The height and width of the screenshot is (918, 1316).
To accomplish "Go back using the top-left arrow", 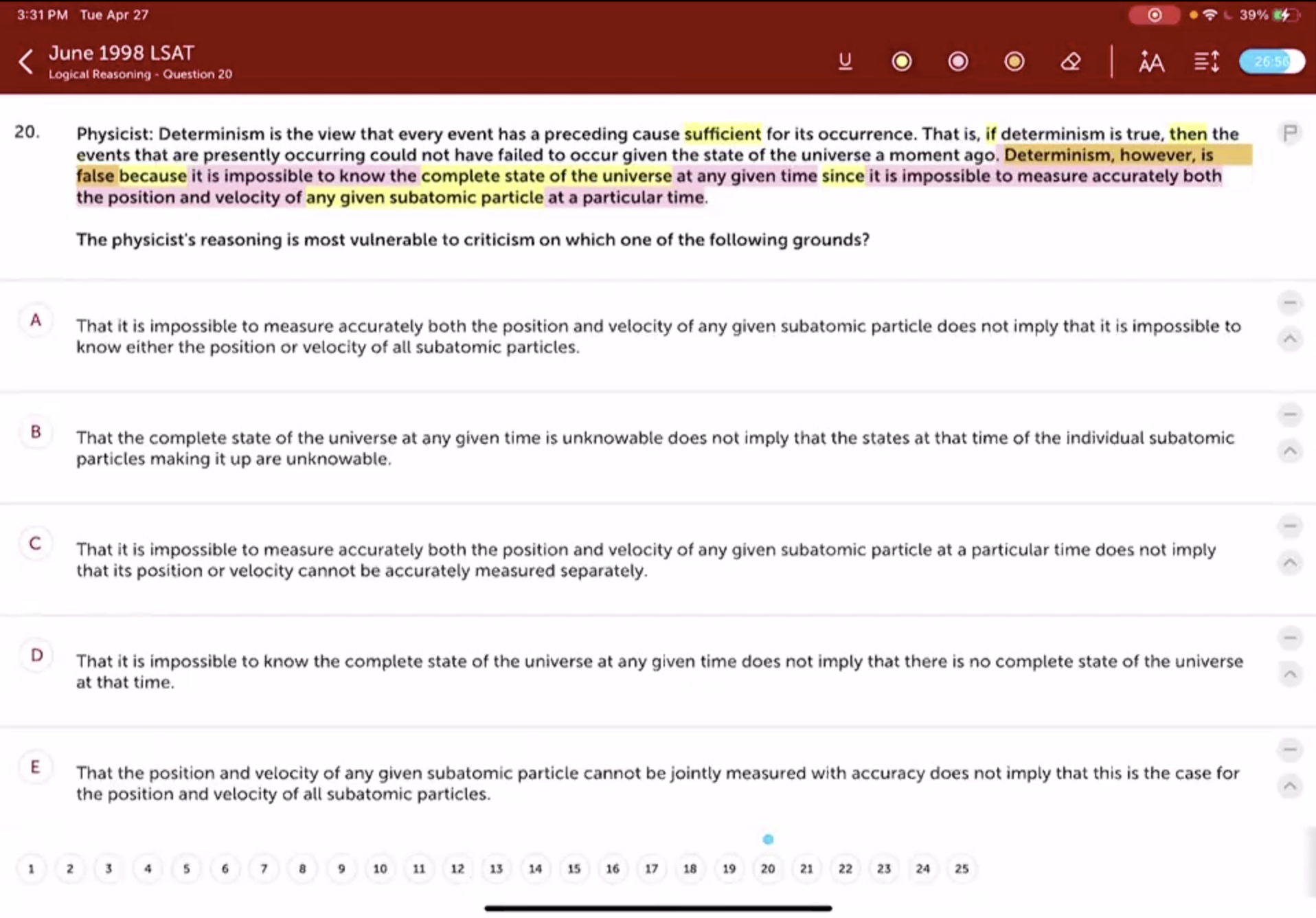I will coord(26,62).
